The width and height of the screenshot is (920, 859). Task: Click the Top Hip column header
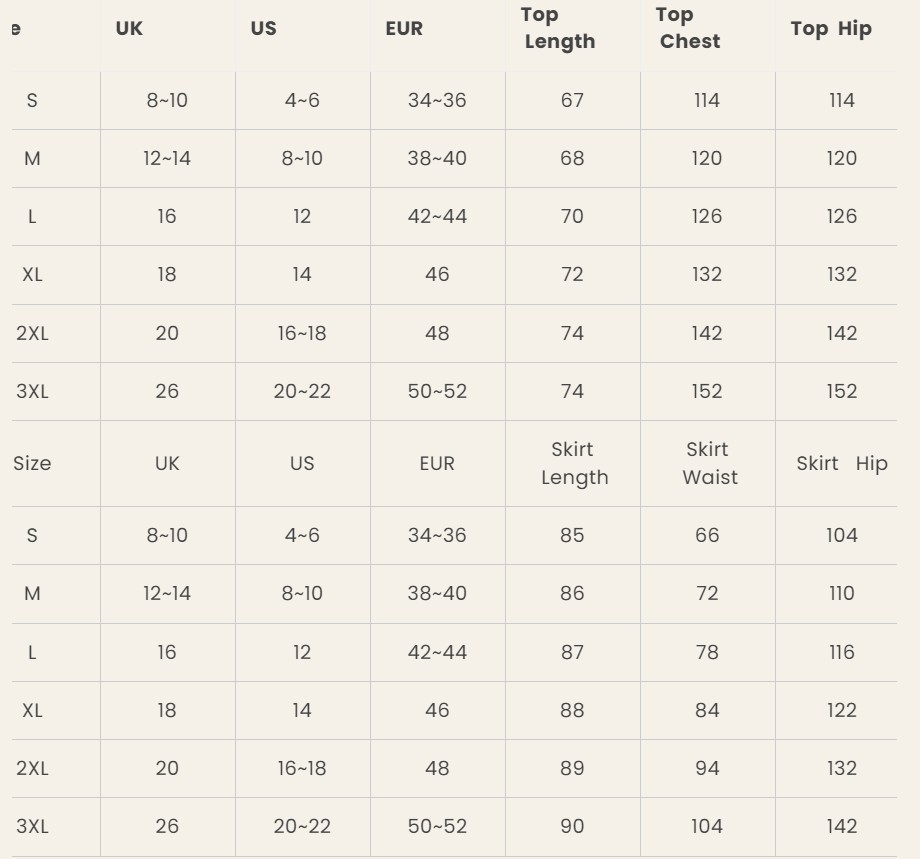point(831,29)
